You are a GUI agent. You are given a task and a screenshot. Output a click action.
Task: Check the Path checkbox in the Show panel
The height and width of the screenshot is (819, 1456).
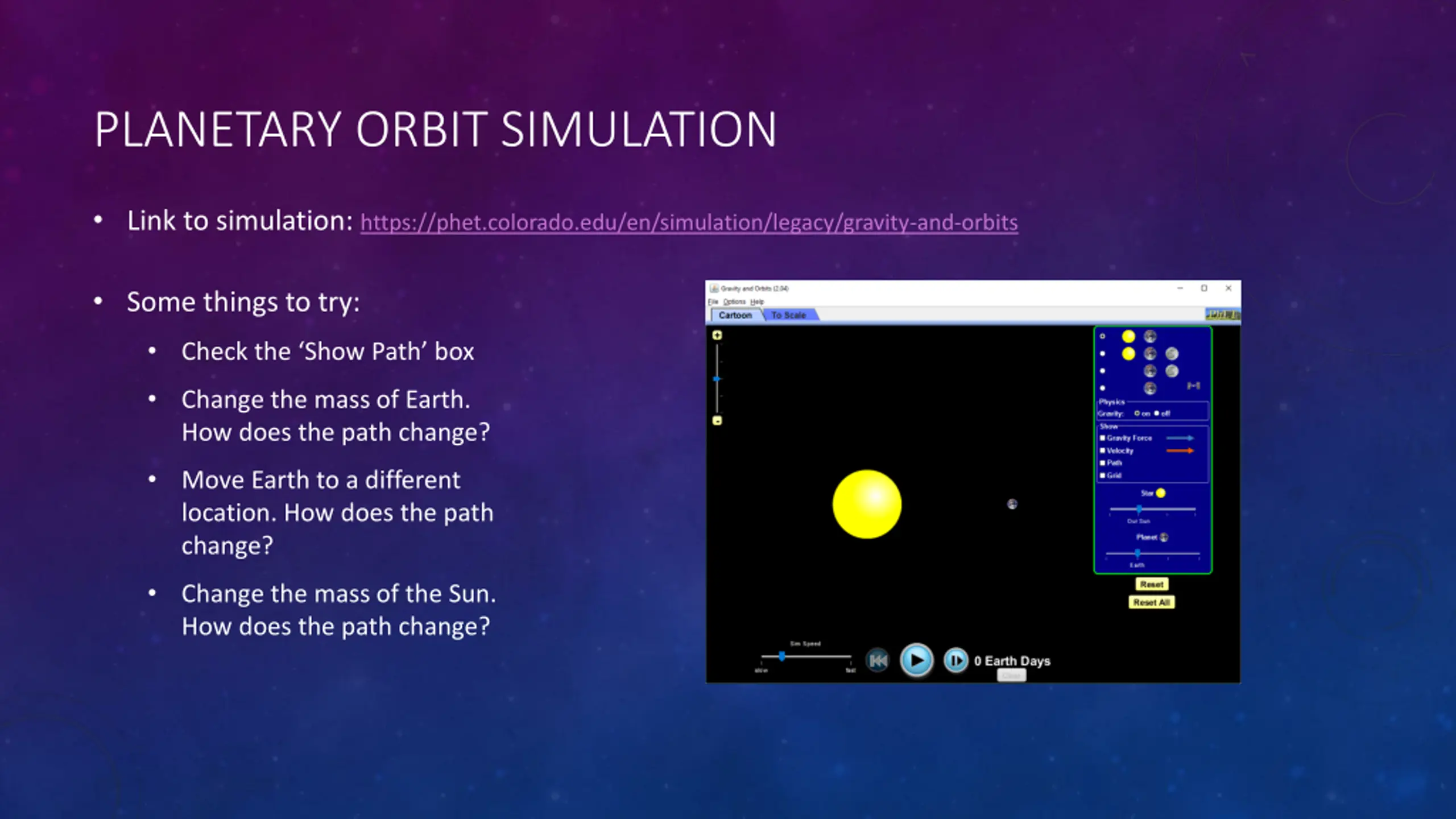coord(1102,463)
